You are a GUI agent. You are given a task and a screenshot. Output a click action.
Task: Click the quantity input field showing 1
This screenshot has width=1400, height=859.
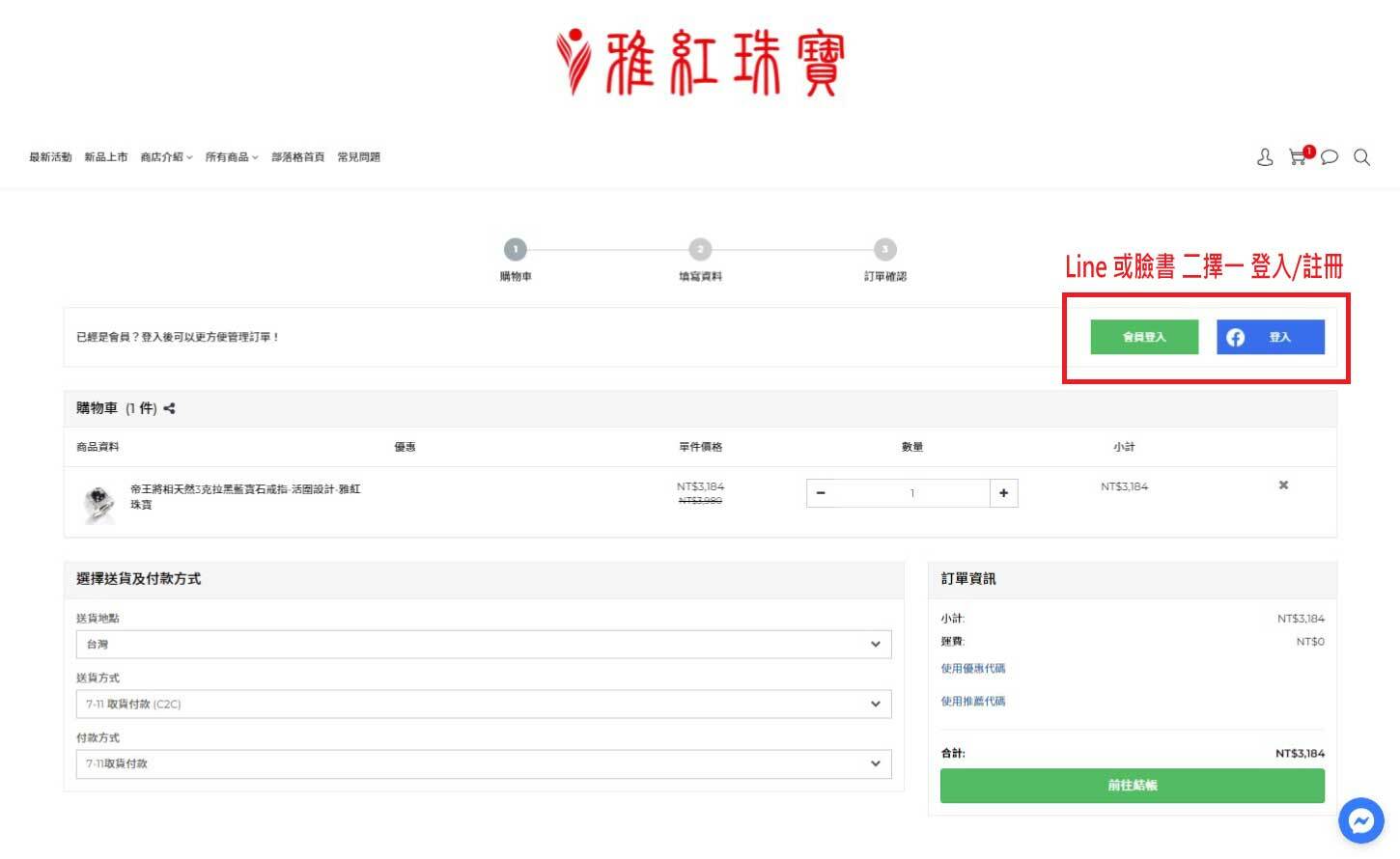tap(912, 493)
